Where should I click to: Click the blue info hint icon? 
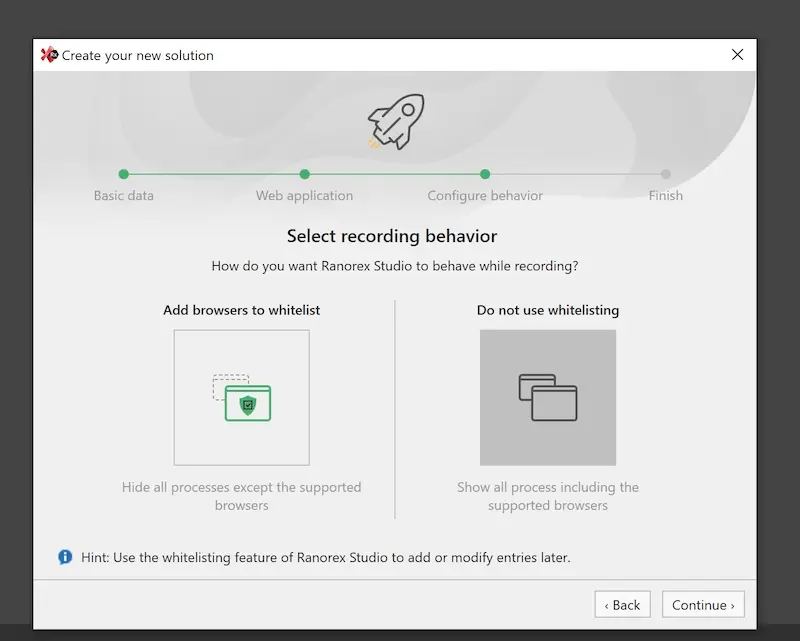coord(65,557)
